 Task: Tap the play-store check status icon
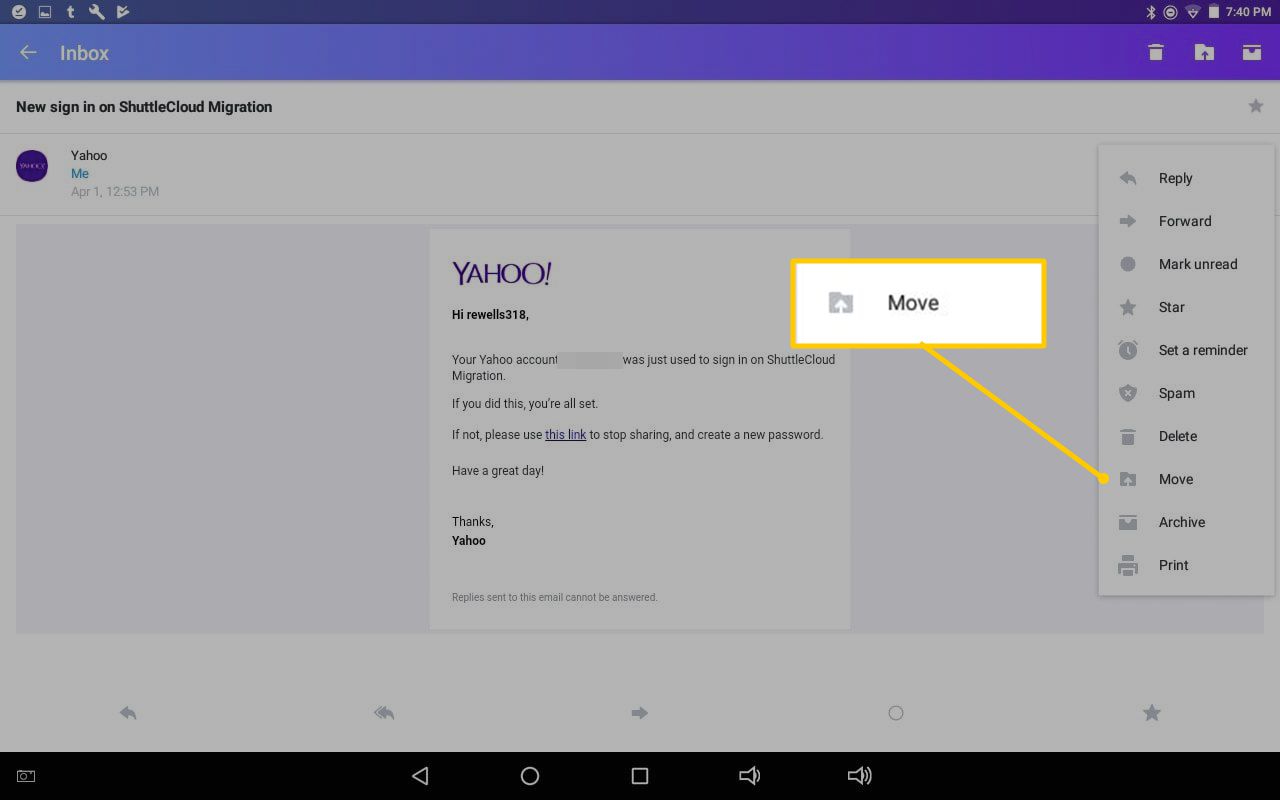point(123,12)
